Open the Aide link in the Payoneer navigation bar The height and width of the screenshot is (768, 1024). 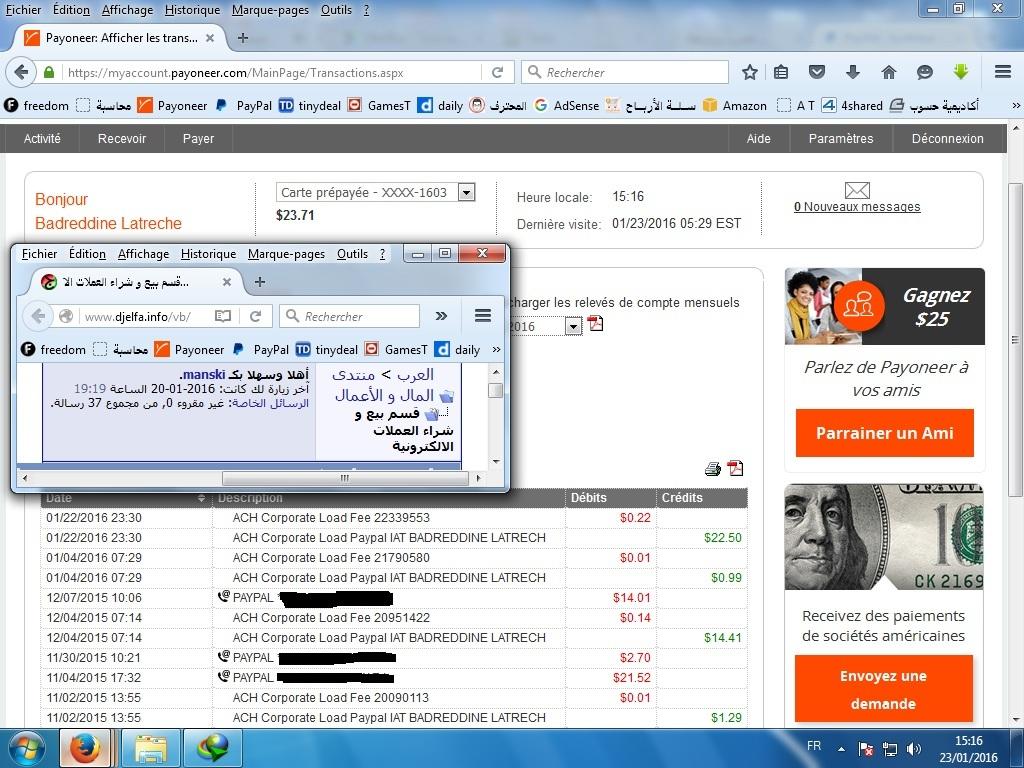[758, 138]
